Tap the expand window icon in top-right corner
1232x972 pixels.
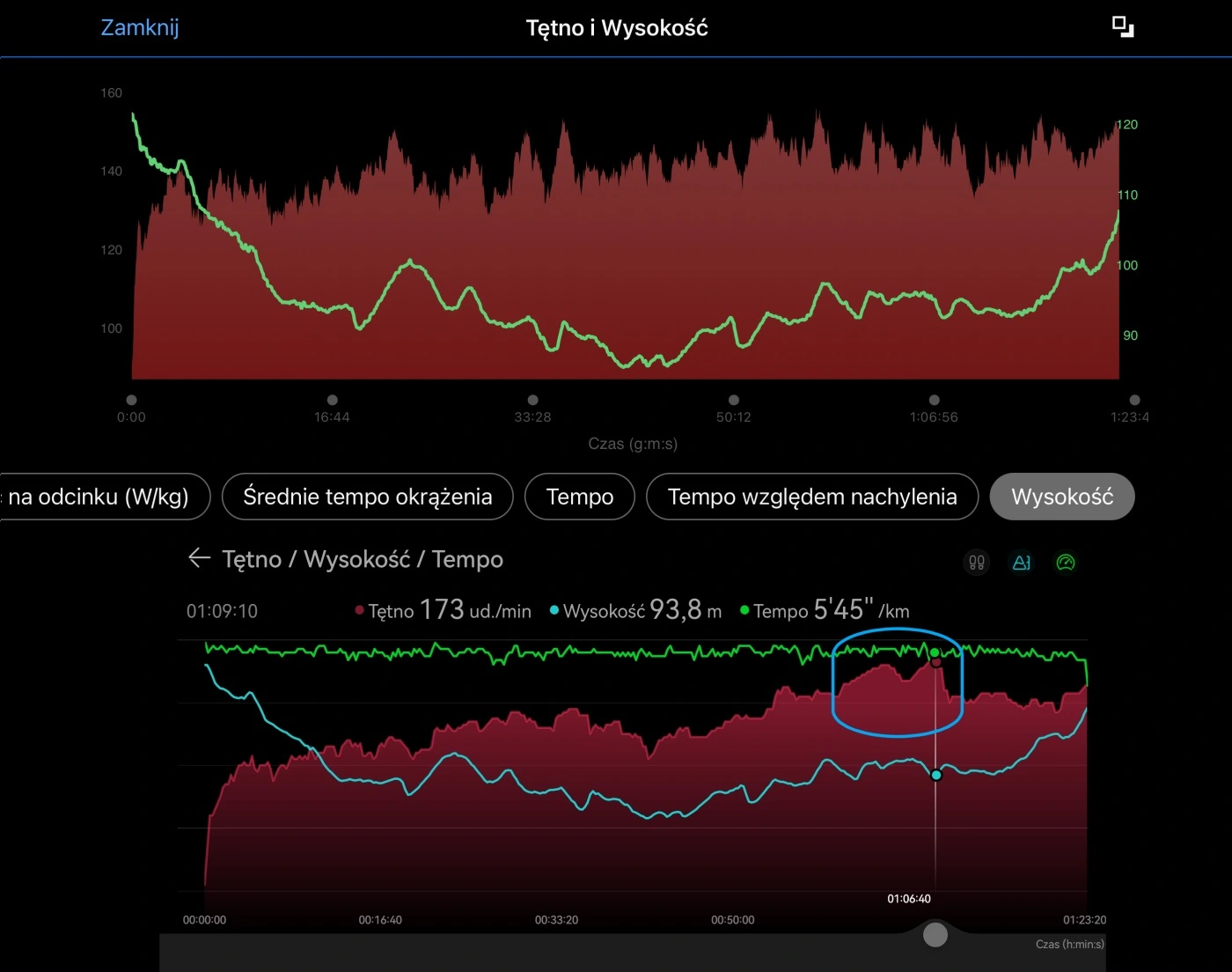(1122, 27)
